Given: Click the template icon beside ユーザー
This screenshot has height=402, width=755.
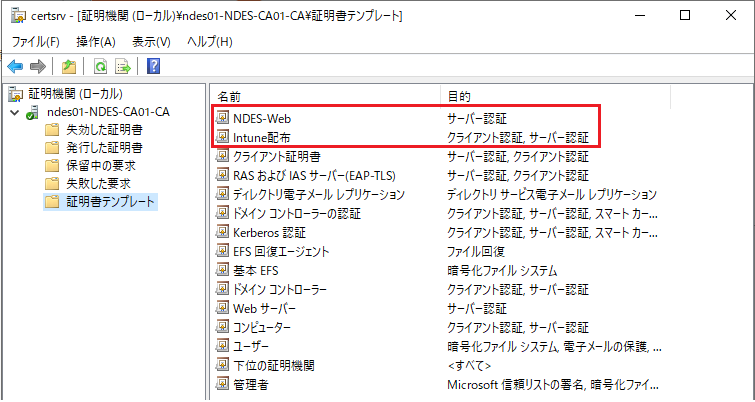Looking at the screenshot, I should pos(222,346).
